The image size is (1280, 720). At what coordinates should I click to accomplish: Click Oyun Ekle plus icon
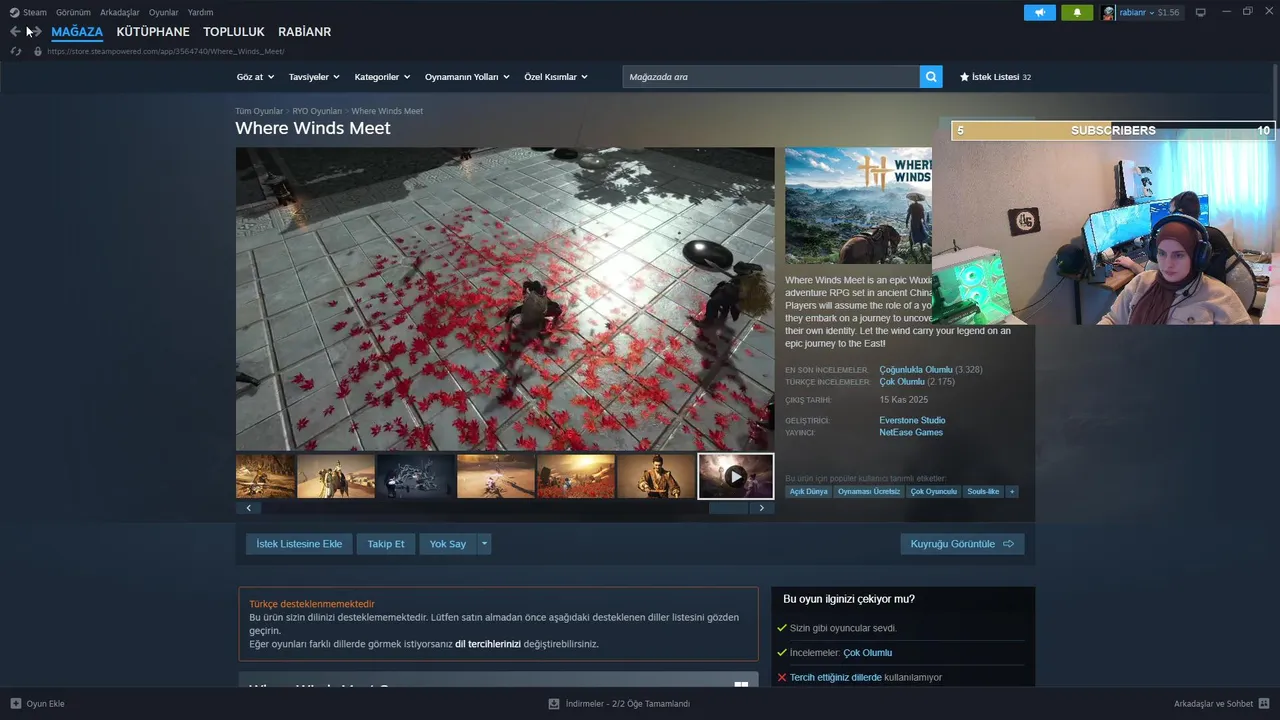pos(16,704)
